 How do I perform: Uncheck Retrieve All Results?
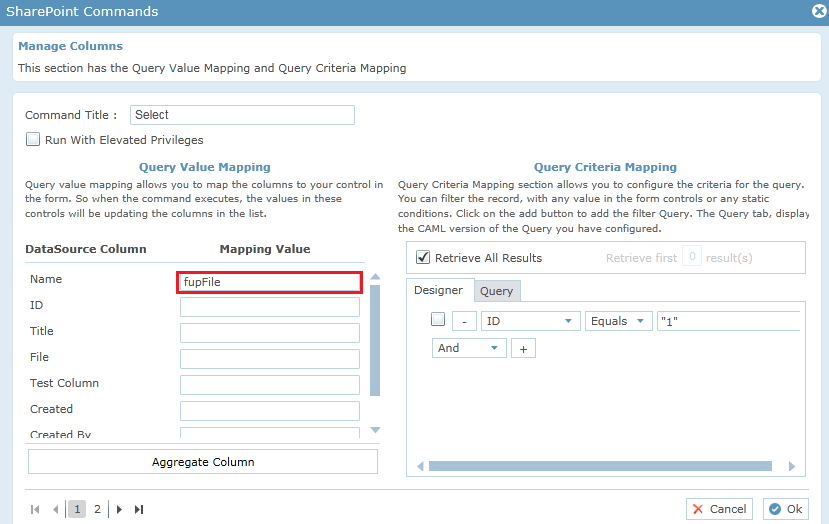click(423, 258)
